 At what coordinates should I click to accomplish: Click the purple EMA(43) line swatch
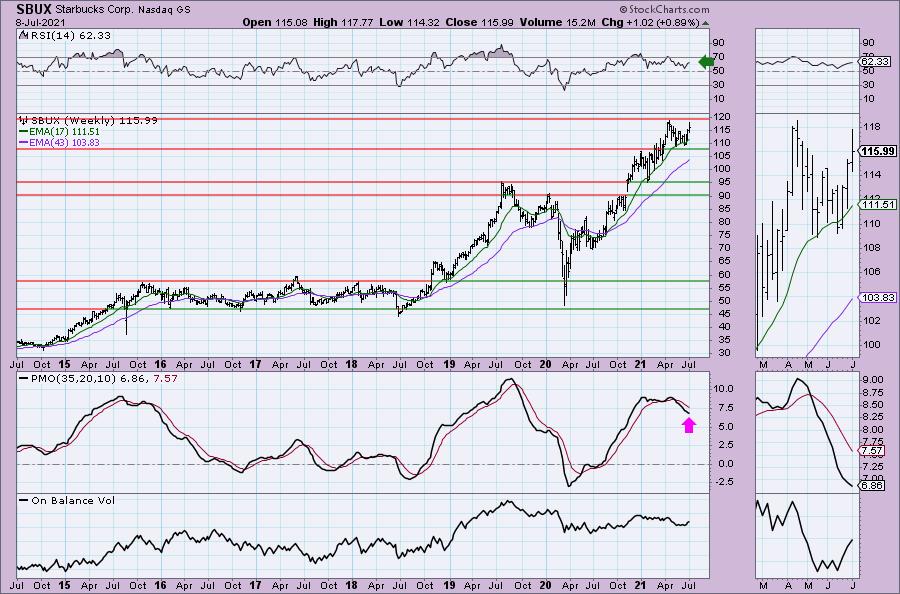coord(24,142)
